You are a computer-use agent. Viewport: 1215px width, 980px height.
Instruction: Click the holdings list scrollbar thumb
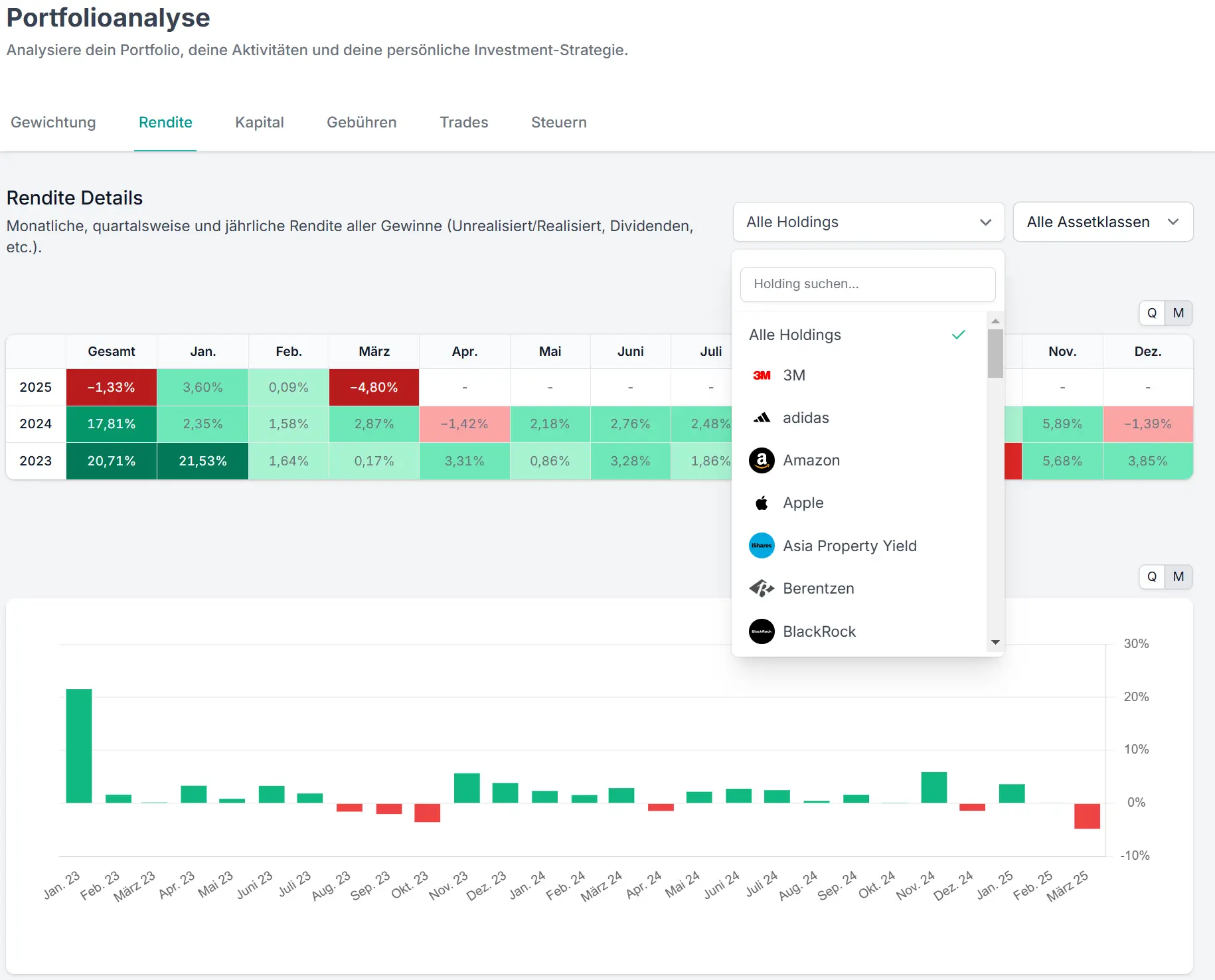click(x=995, y=353)
